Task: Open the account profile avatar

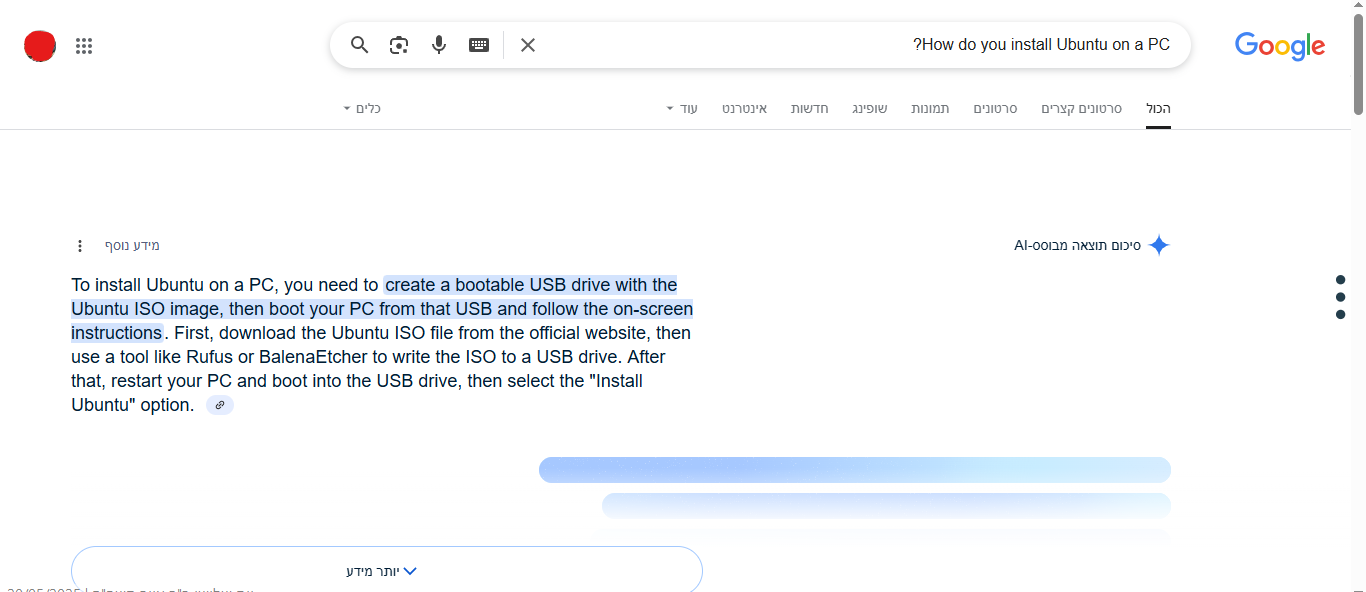Action: (x=40, y=46)
